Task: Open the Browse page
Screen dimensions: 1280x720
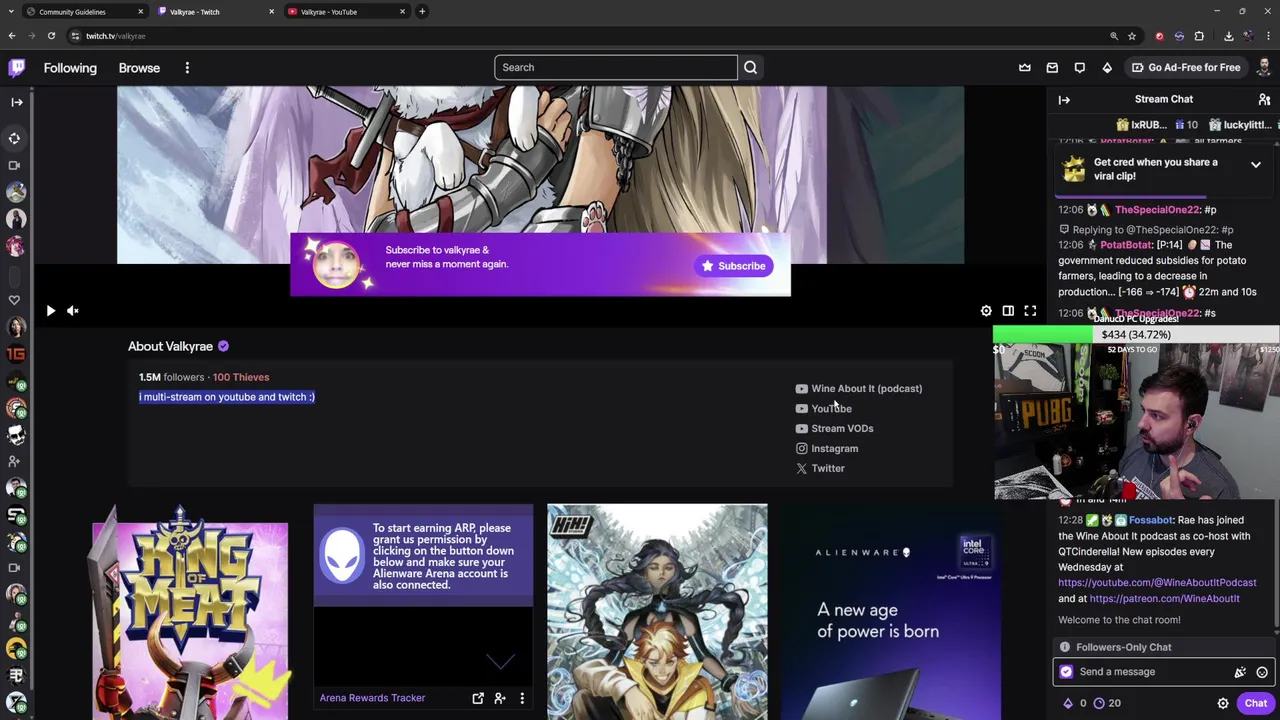Action: pyautogui.click(x=139, y=68)
